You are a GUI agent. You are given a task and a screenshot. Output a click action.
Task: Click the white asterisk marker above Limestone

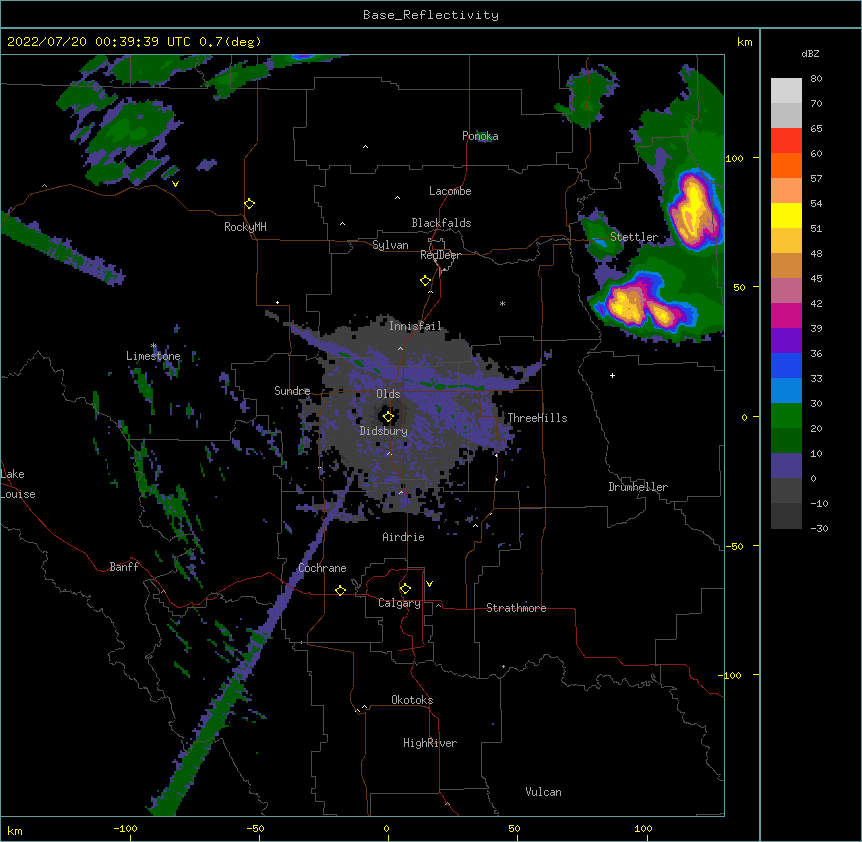154,346
